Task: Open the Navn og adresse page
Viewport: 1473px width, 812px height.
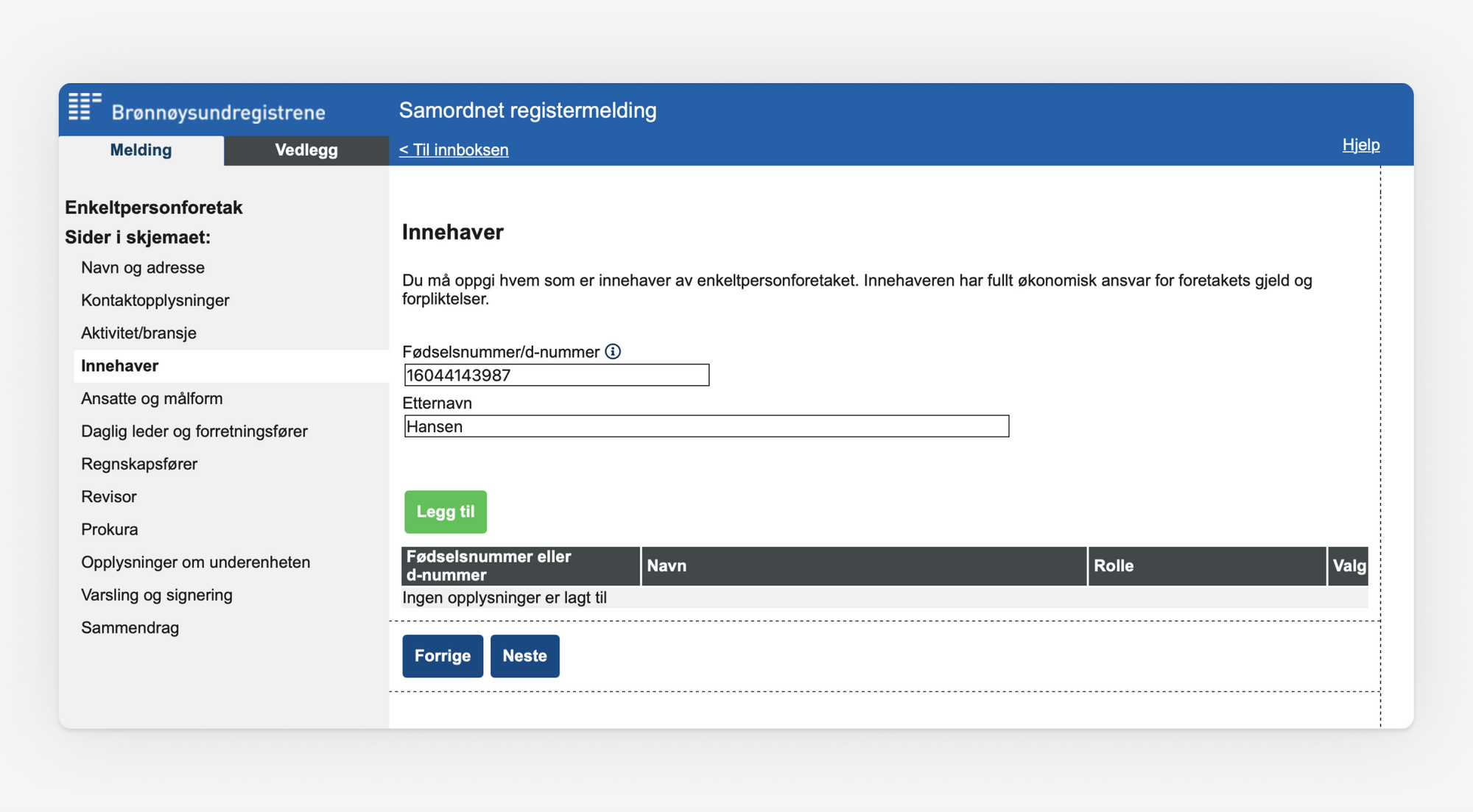Action: [x=143, y=267]
